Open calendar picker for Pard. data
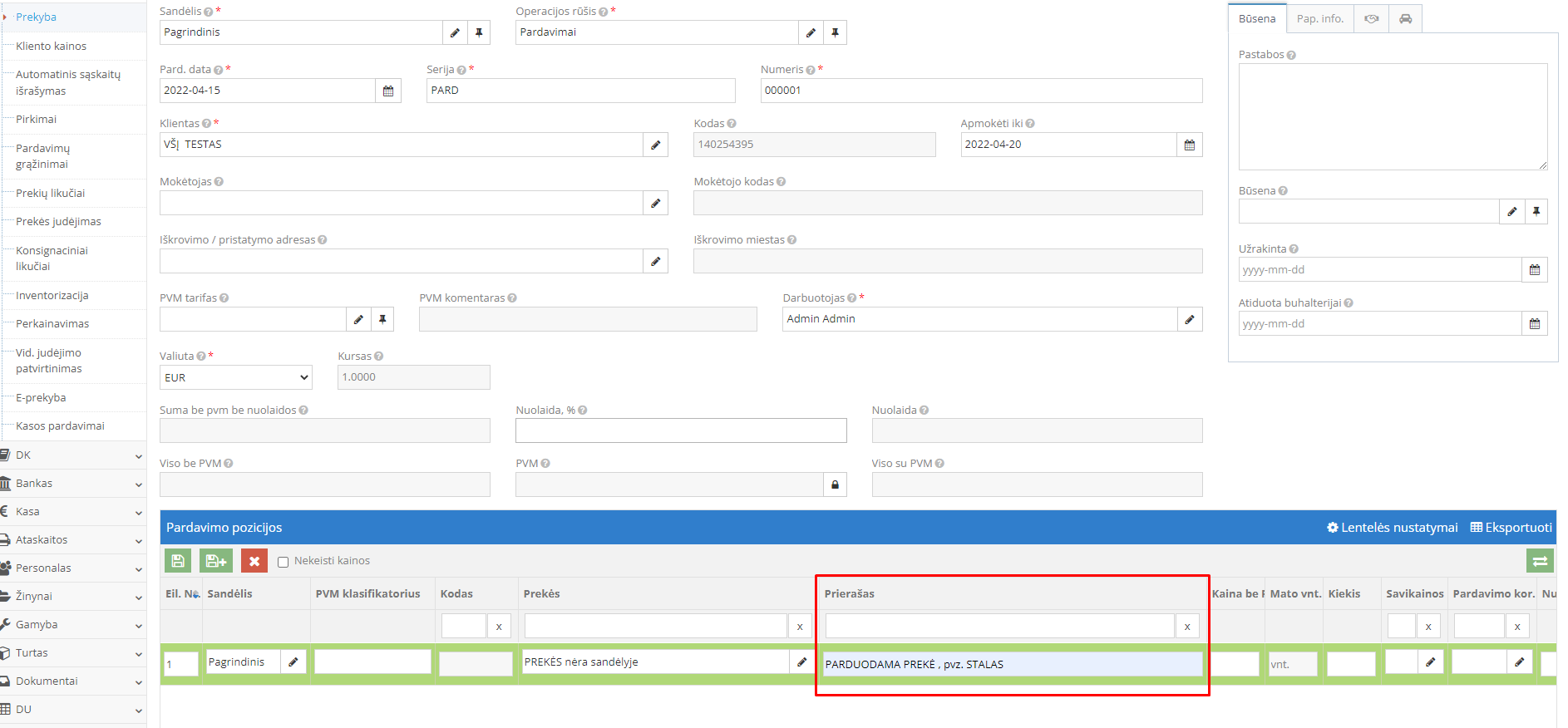 point(388,91)
